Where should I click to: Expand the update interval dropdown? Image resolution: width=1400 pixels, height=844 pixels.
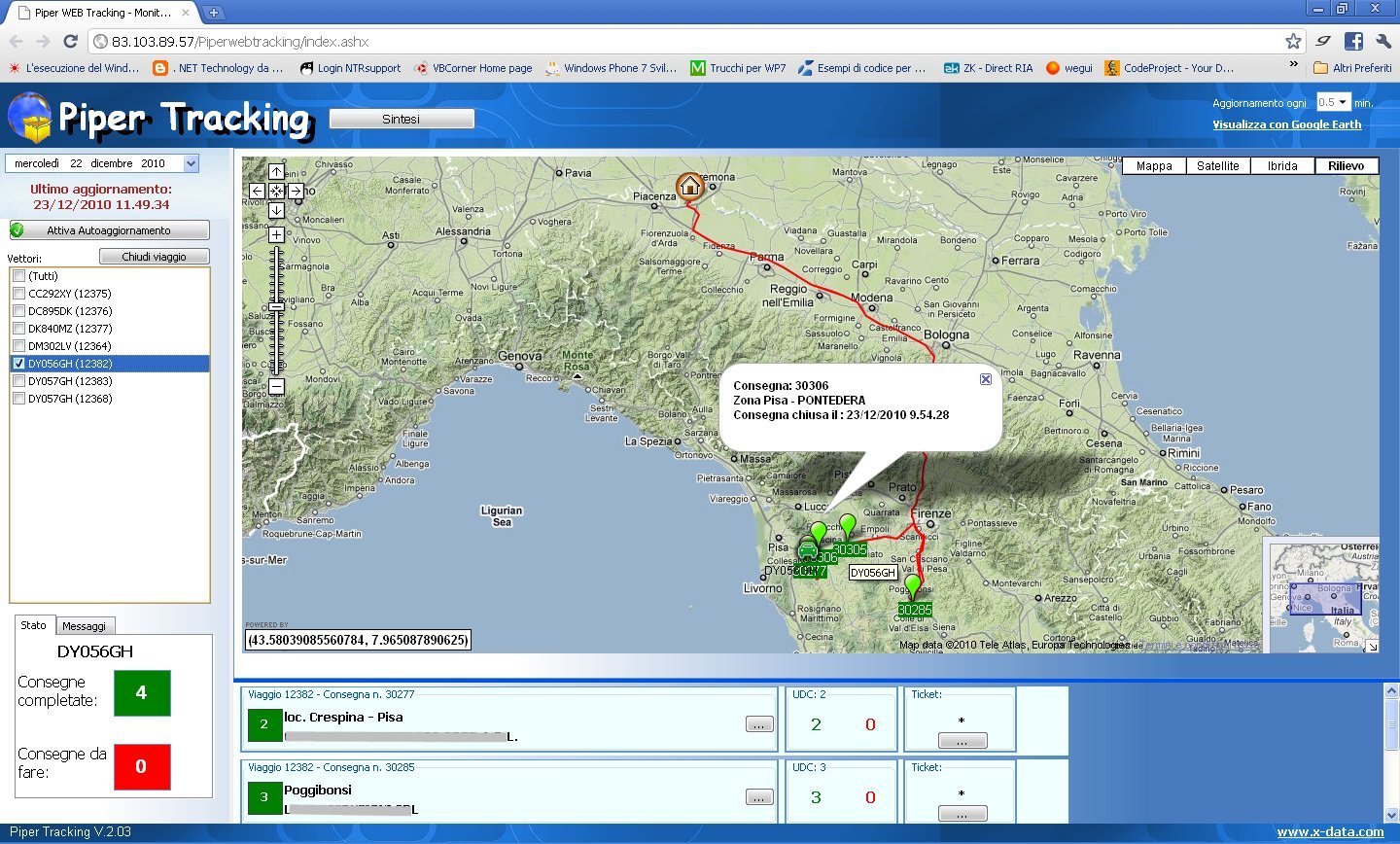tap(1343, 102)
